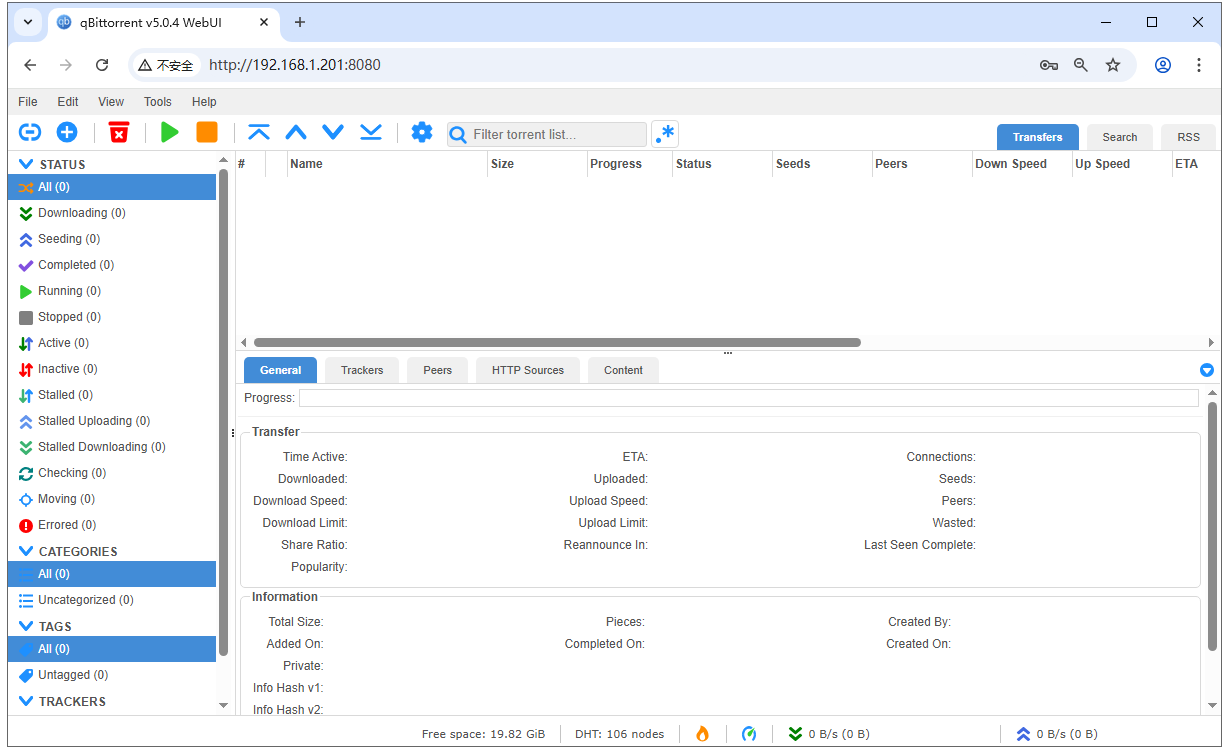
Task: Select the Uncategorized category
Action: [x=87, y=599]
